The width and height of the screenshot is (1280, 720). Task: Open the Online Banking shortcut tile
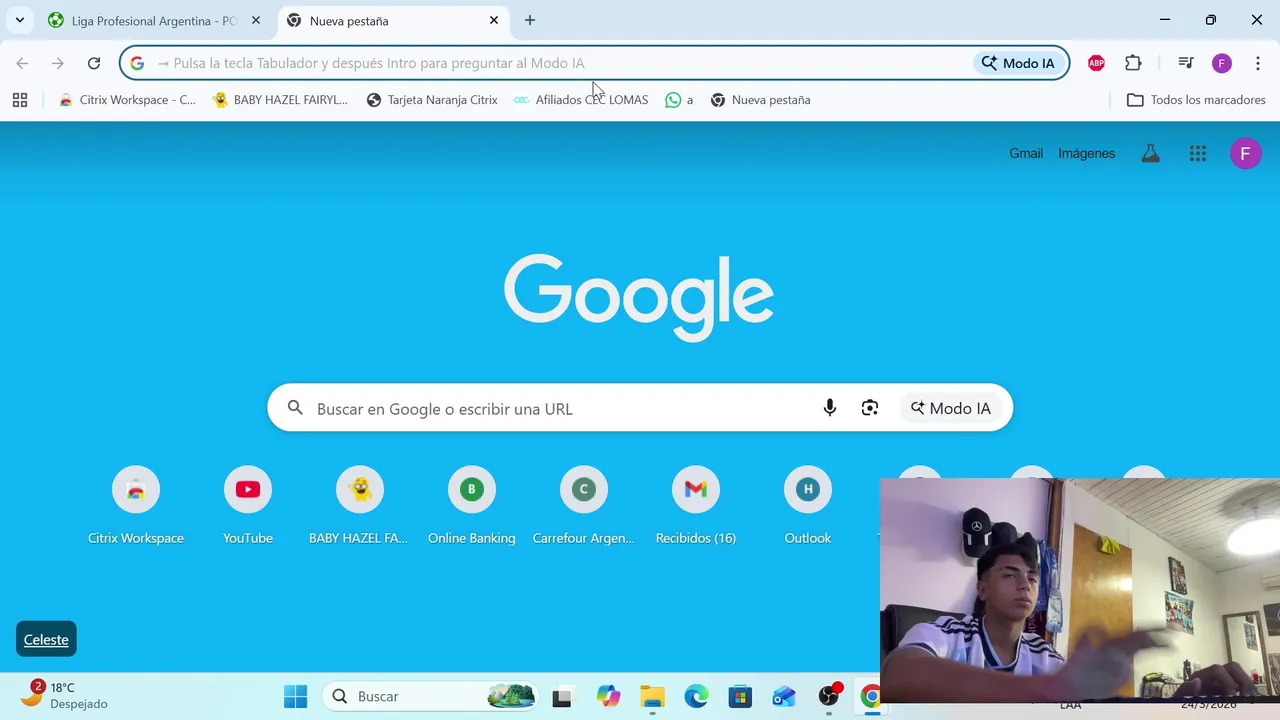(x=472, y=507)
